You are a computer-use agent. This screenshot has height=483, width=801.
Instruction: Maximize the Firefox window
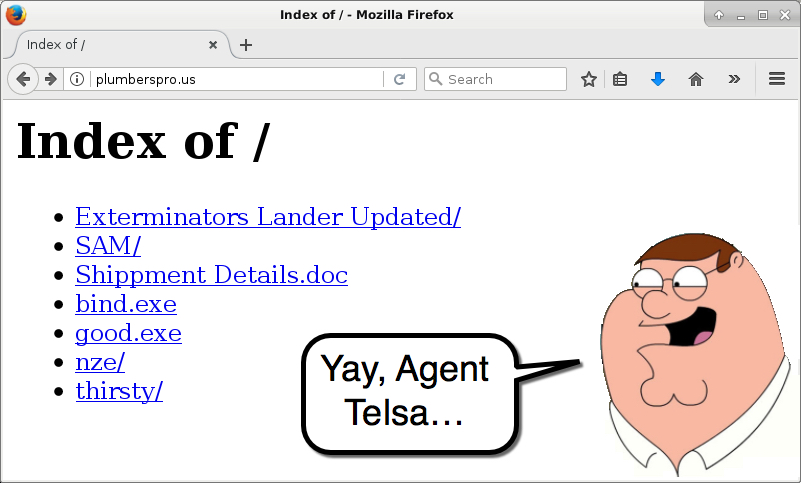pyautogui.click(x=763, y=15)
